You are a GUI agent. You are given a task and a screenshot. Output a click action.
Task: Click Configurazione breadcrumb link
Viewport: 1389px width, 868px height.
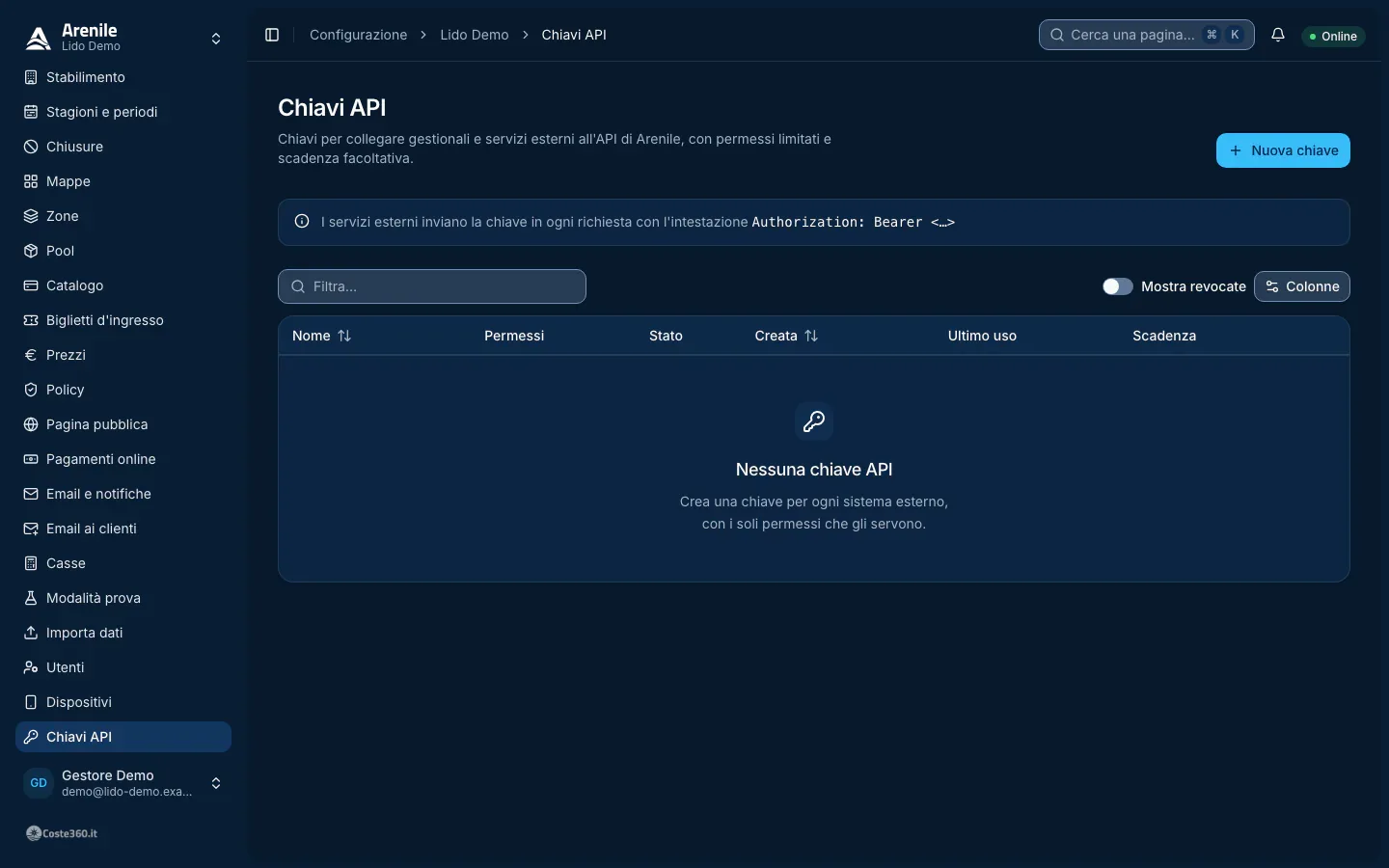(358, 35)
